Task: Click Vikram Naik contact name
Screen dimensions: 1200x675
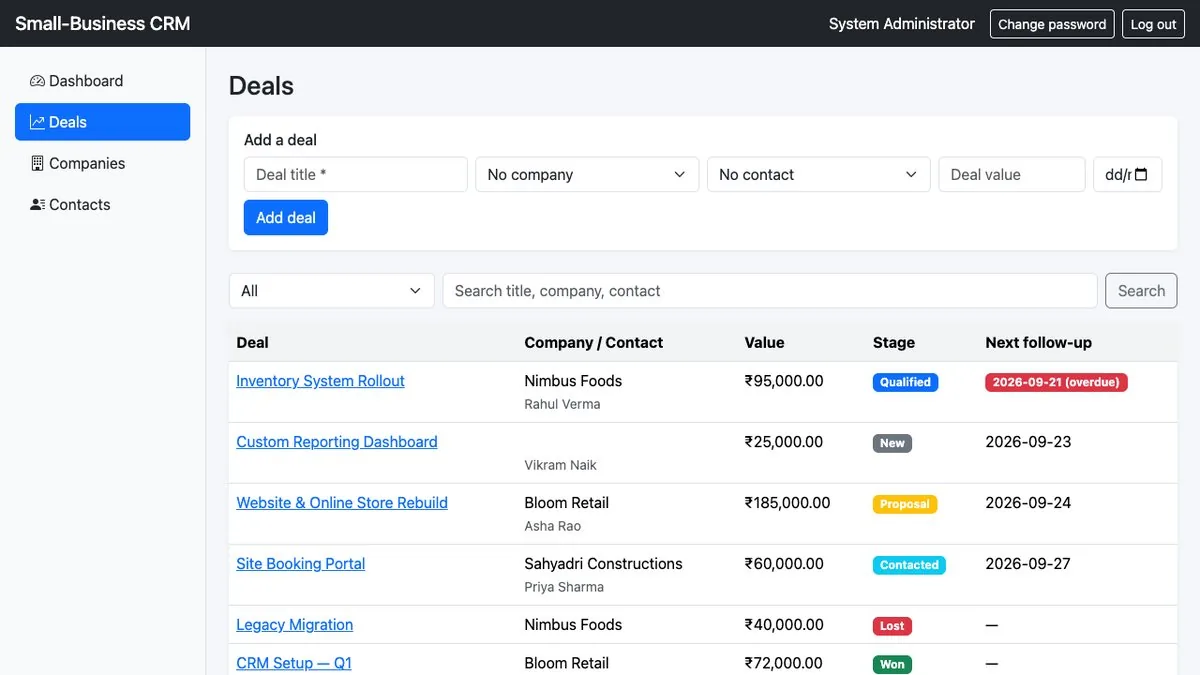Action: [x=560, y=466]
